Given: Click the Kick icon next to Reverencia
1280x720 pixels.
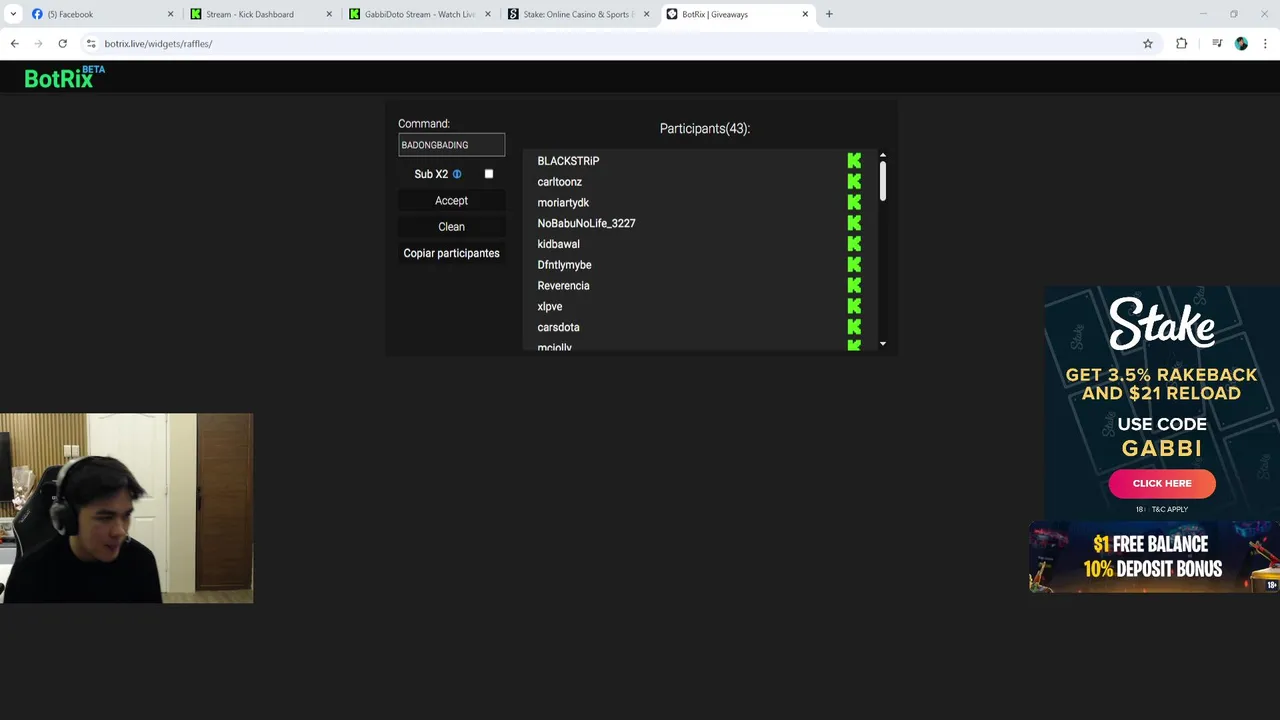Looking at the screenshot, I should click(x=854, y=286).
